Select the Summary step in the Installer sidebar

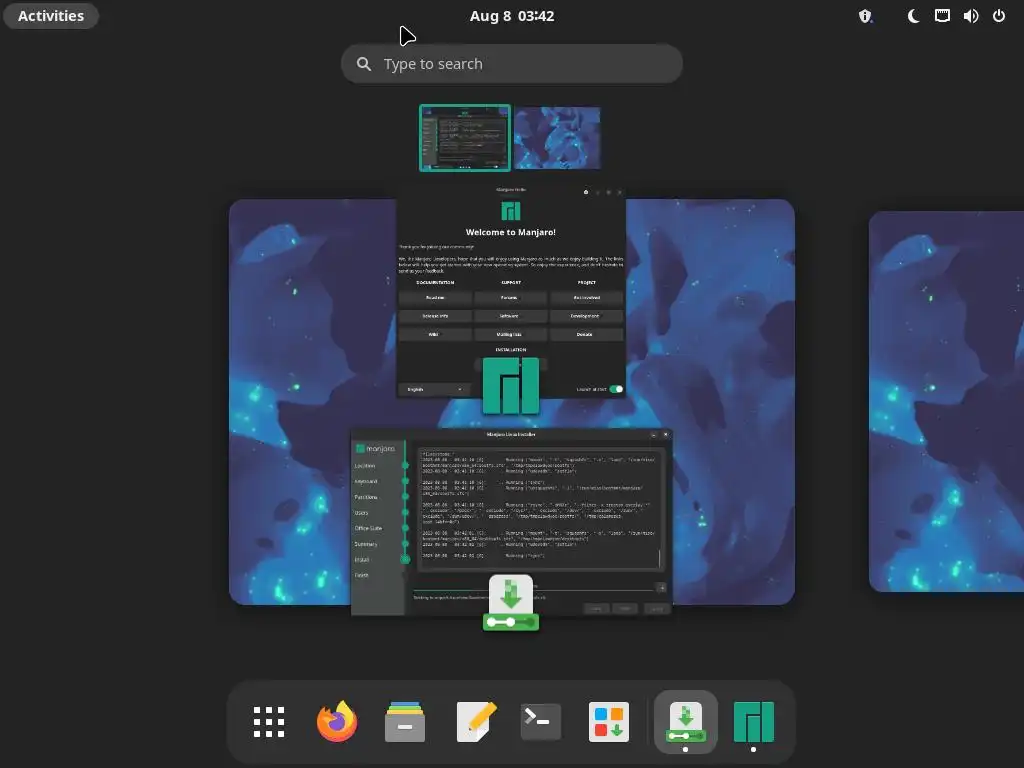[x=366, y=544]
